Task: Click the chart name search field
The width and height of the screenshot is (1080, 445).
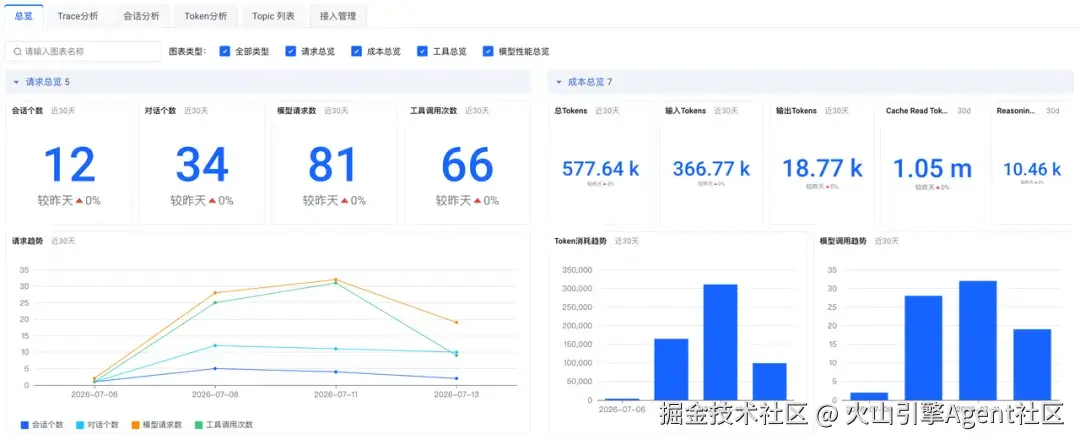Action: click(83, 51)
